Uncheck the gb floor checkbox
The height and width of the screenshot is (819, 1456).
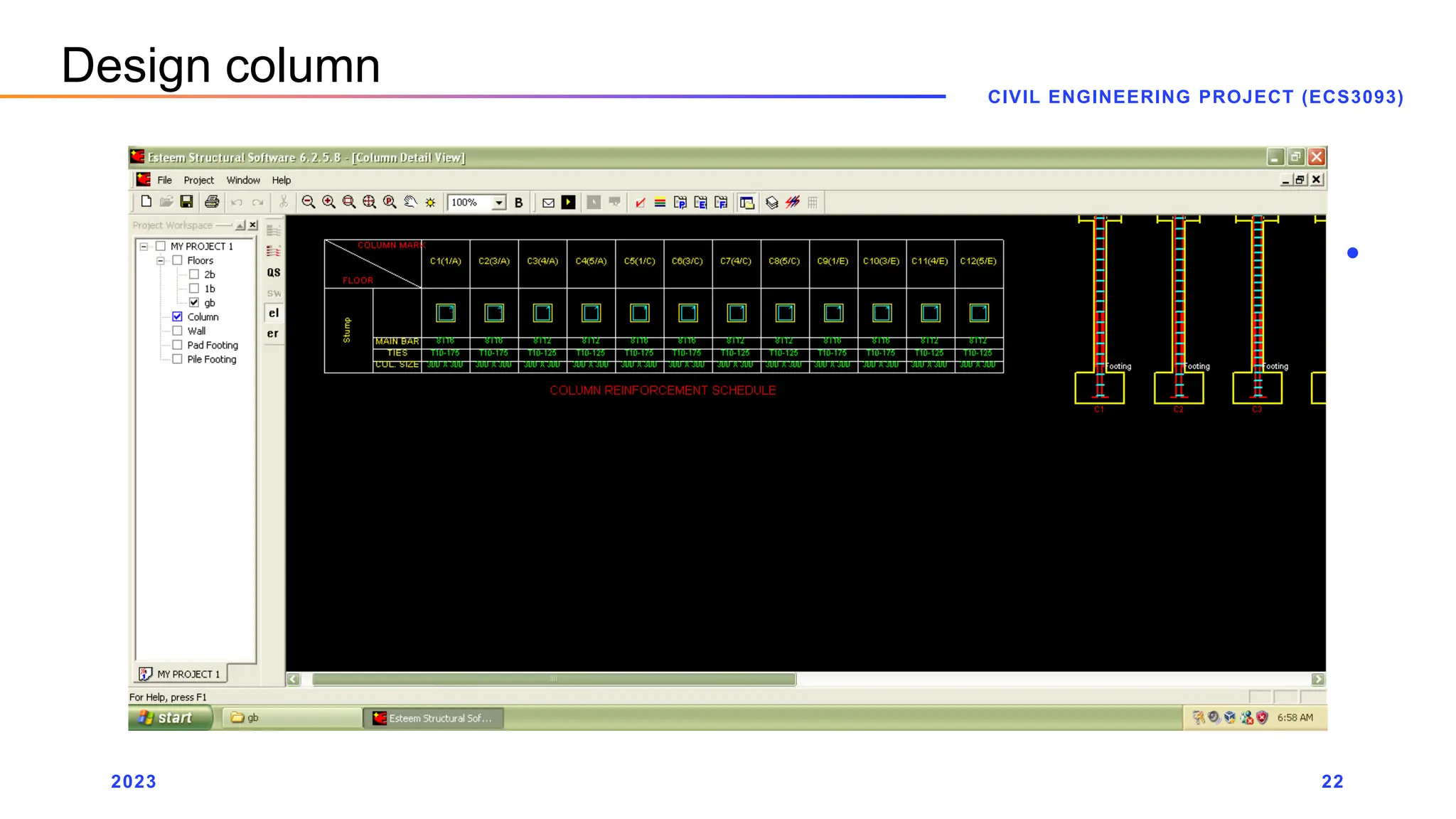point(194,303)
